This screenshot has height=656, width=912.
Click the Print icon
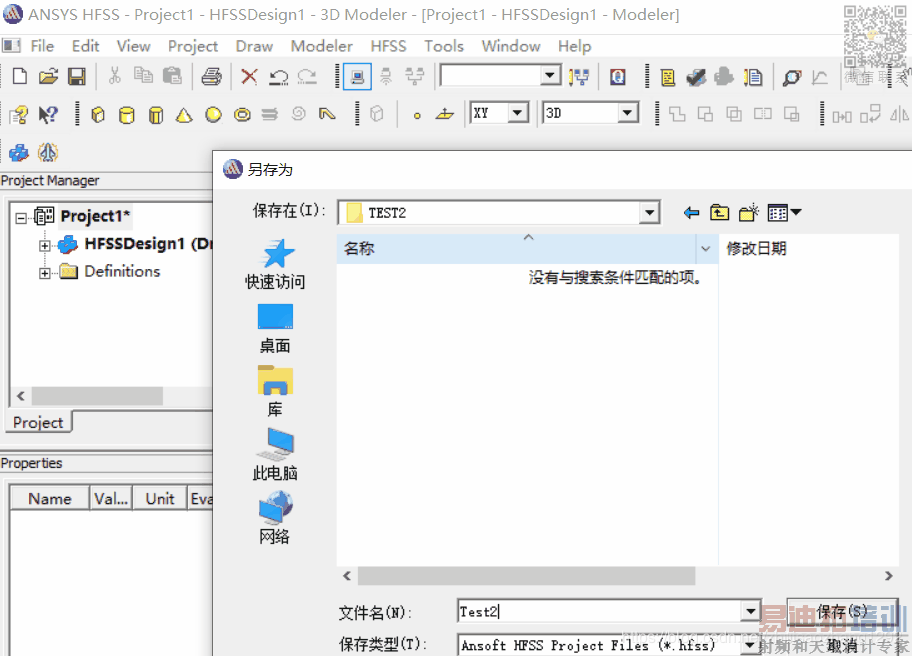click(211, 76)
